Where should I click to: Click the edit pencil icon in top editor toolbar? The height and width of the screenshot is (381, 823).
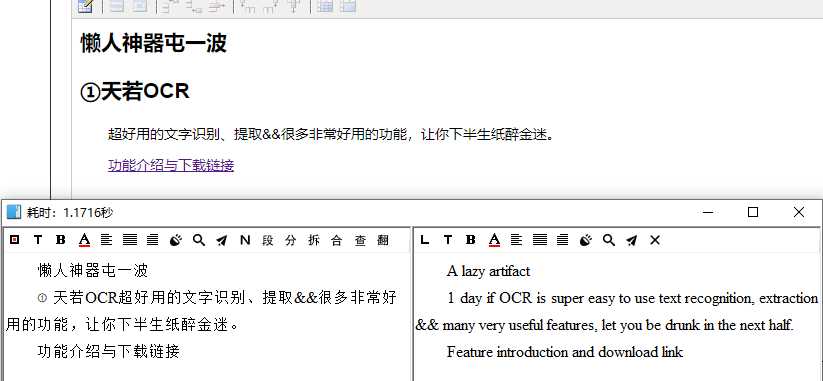coord(85,6)
